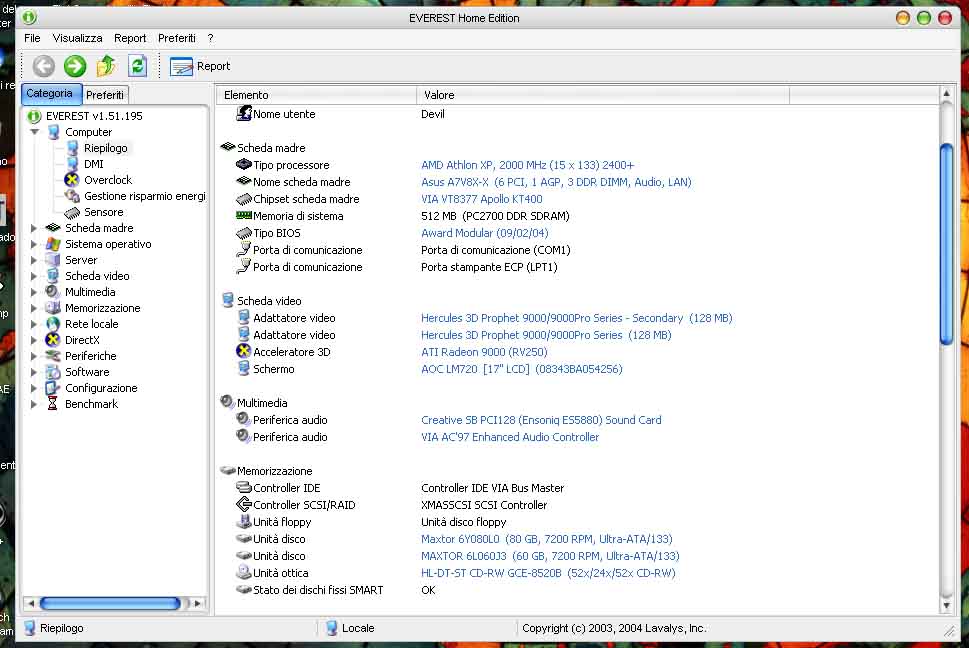The image size is (969, 648).
Task: Go up one level with the Up icon
Action: tap(106, 66)
